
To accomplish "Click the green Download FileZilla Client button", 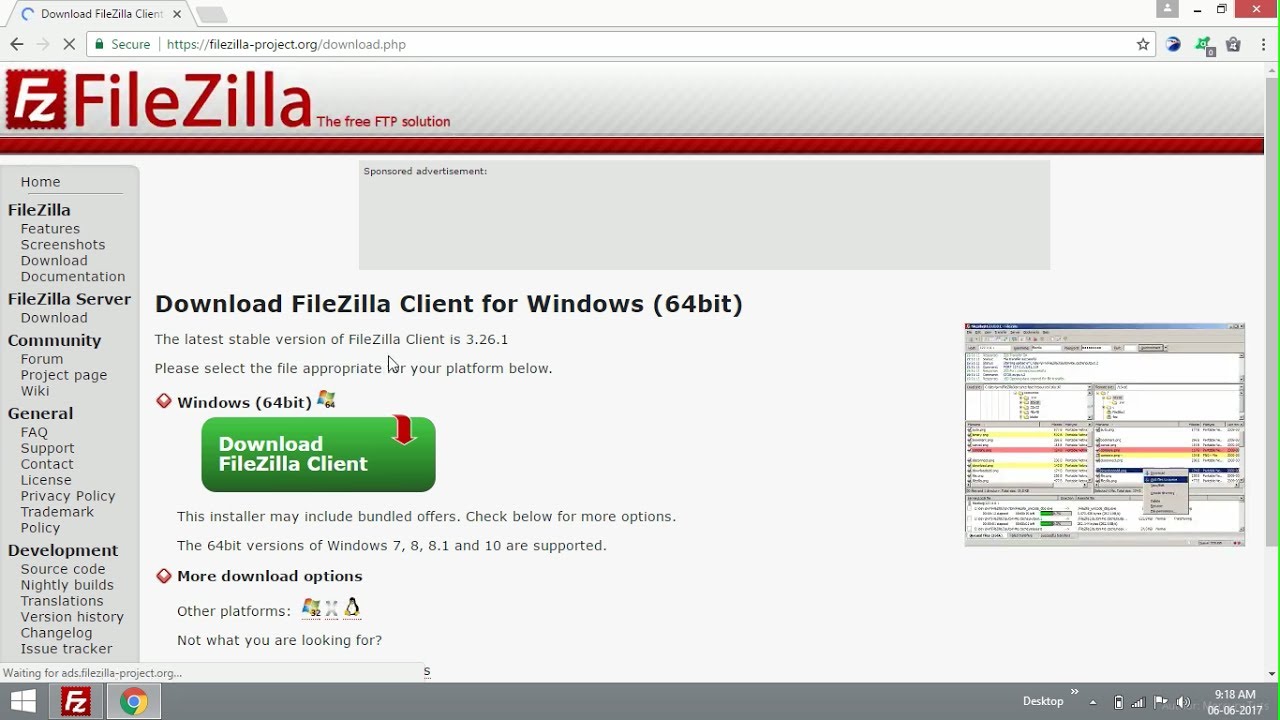I will coord(318,454).
